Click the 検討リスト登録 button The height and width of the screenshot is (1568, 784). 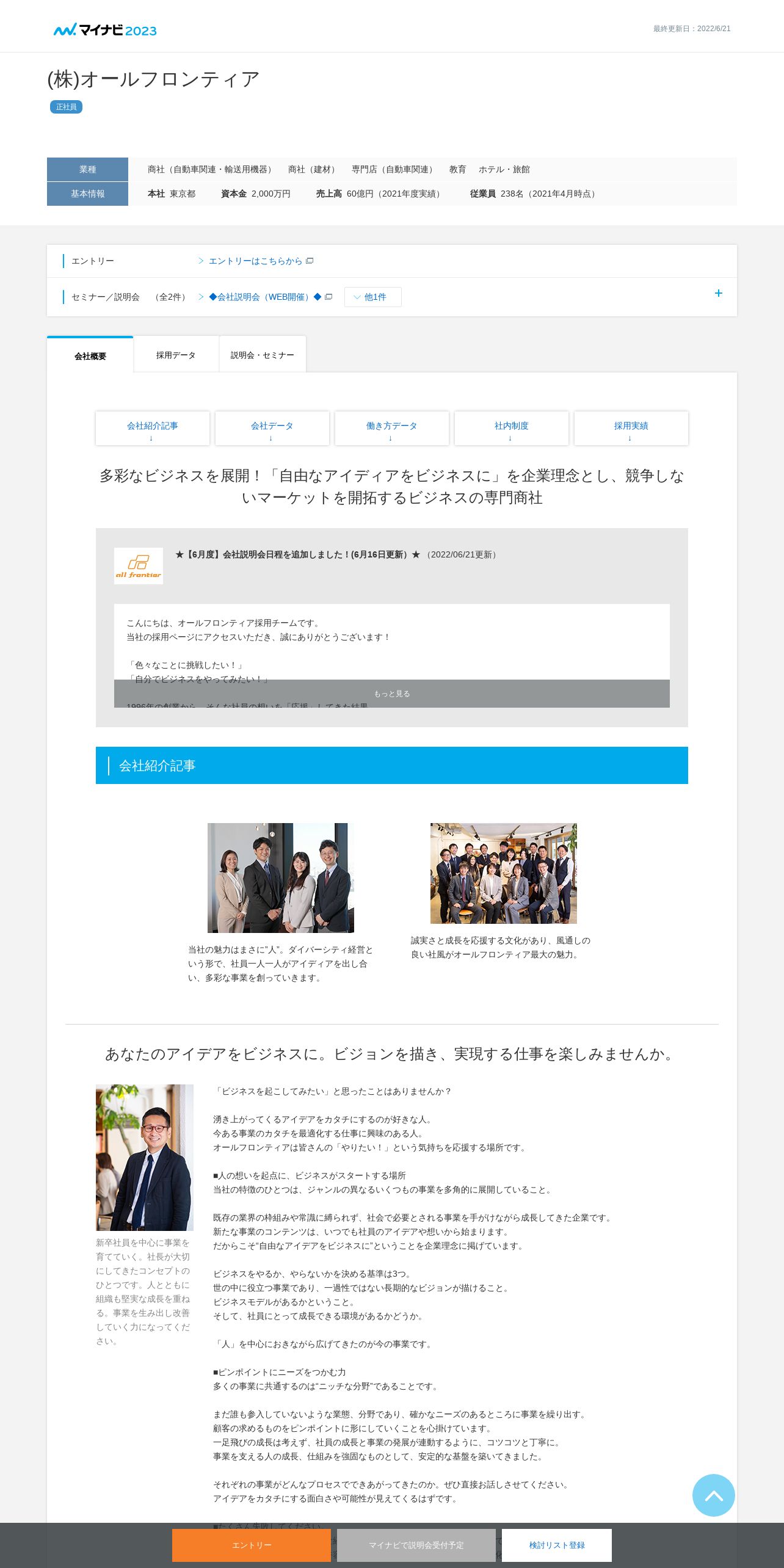[557, 1545]
